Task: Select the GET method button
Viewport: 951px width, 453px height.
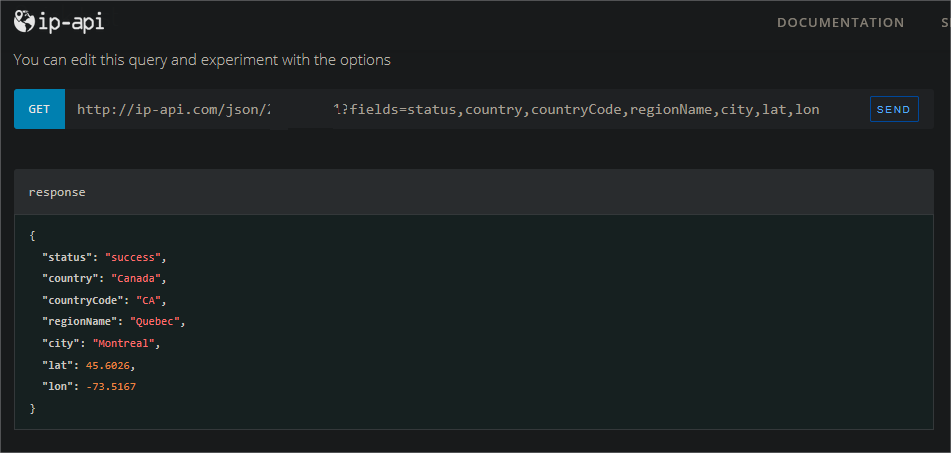Action: (x=39, y=109)
